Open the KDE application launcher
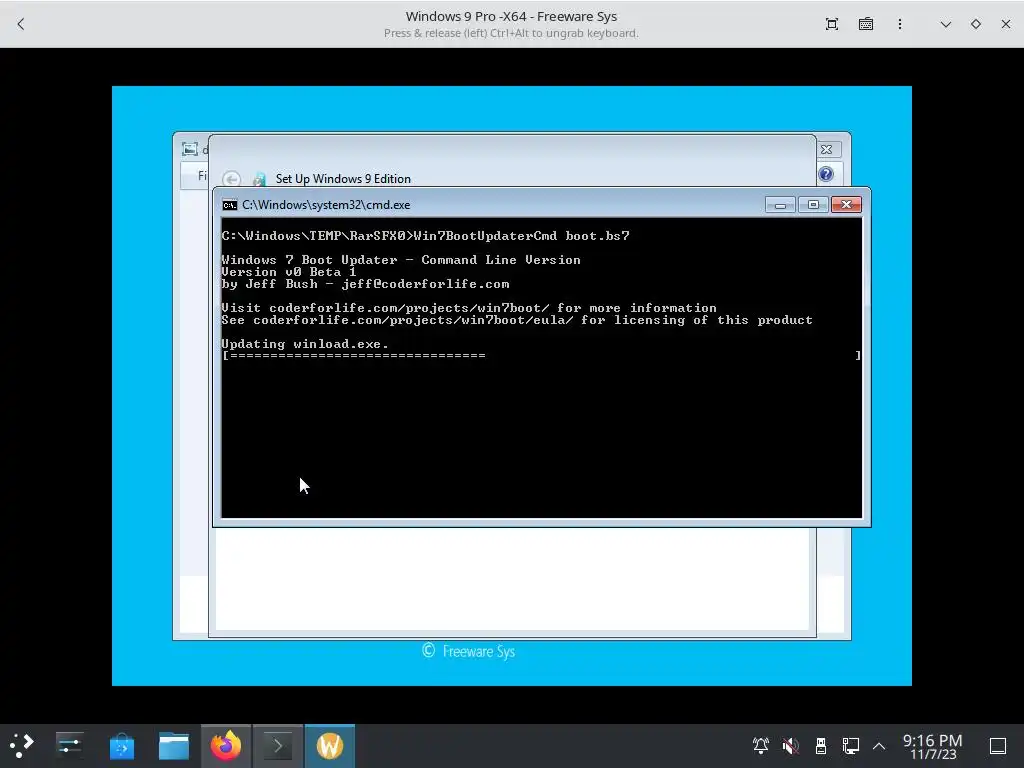 [22, 746]
